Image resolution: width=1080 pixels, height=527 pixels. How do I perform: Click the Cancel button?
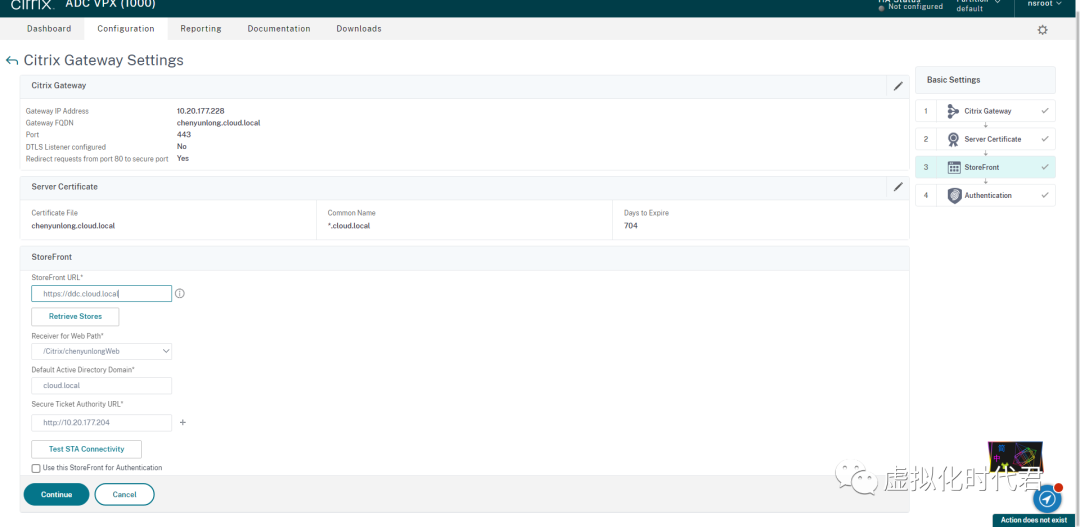tap(125, 495)
